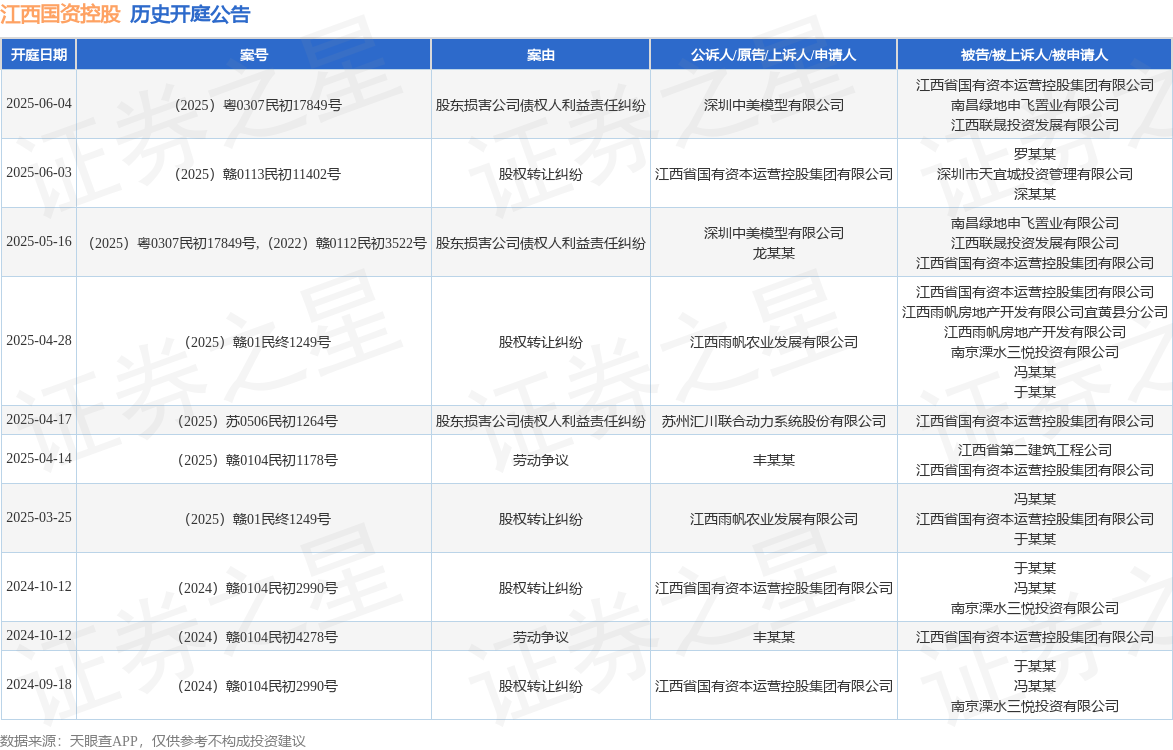This screenshot has width=1173, height=750.
Task: Click defendant 江西省国有资本运营控股集团有限公司 in 2025-04-17 row
Action: point(1035,421)
